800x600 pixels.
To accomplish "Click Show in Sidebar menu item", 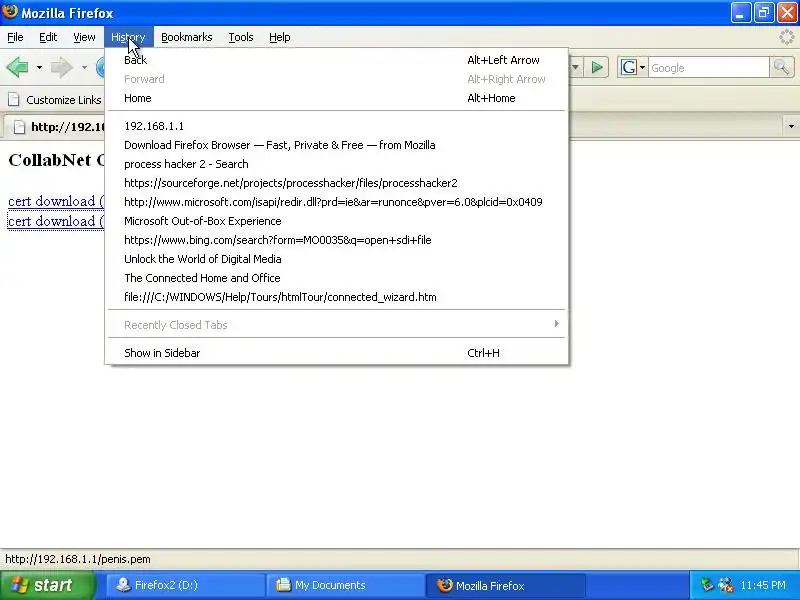I will [337, 353].
